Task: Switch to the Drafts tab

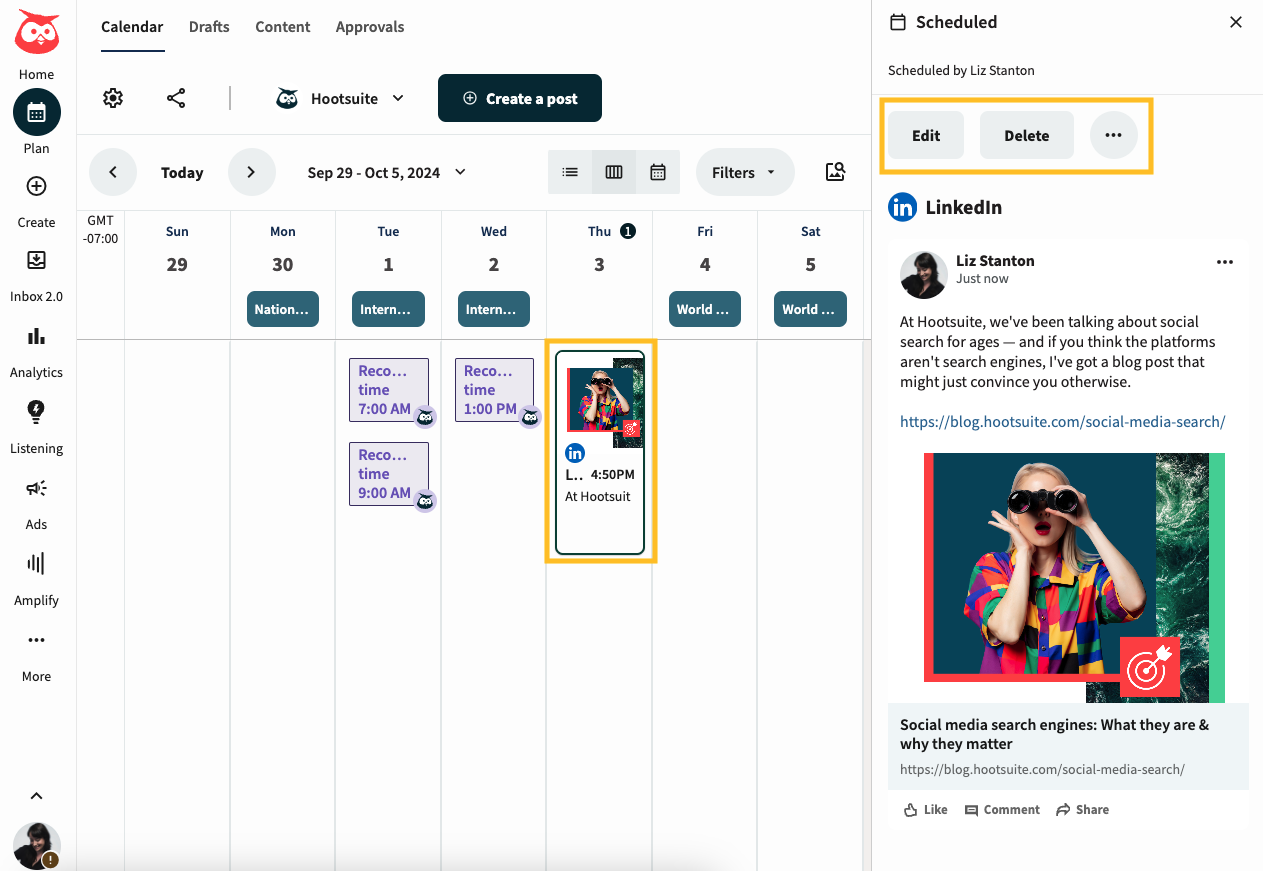Action: click(x=208, y=27)
